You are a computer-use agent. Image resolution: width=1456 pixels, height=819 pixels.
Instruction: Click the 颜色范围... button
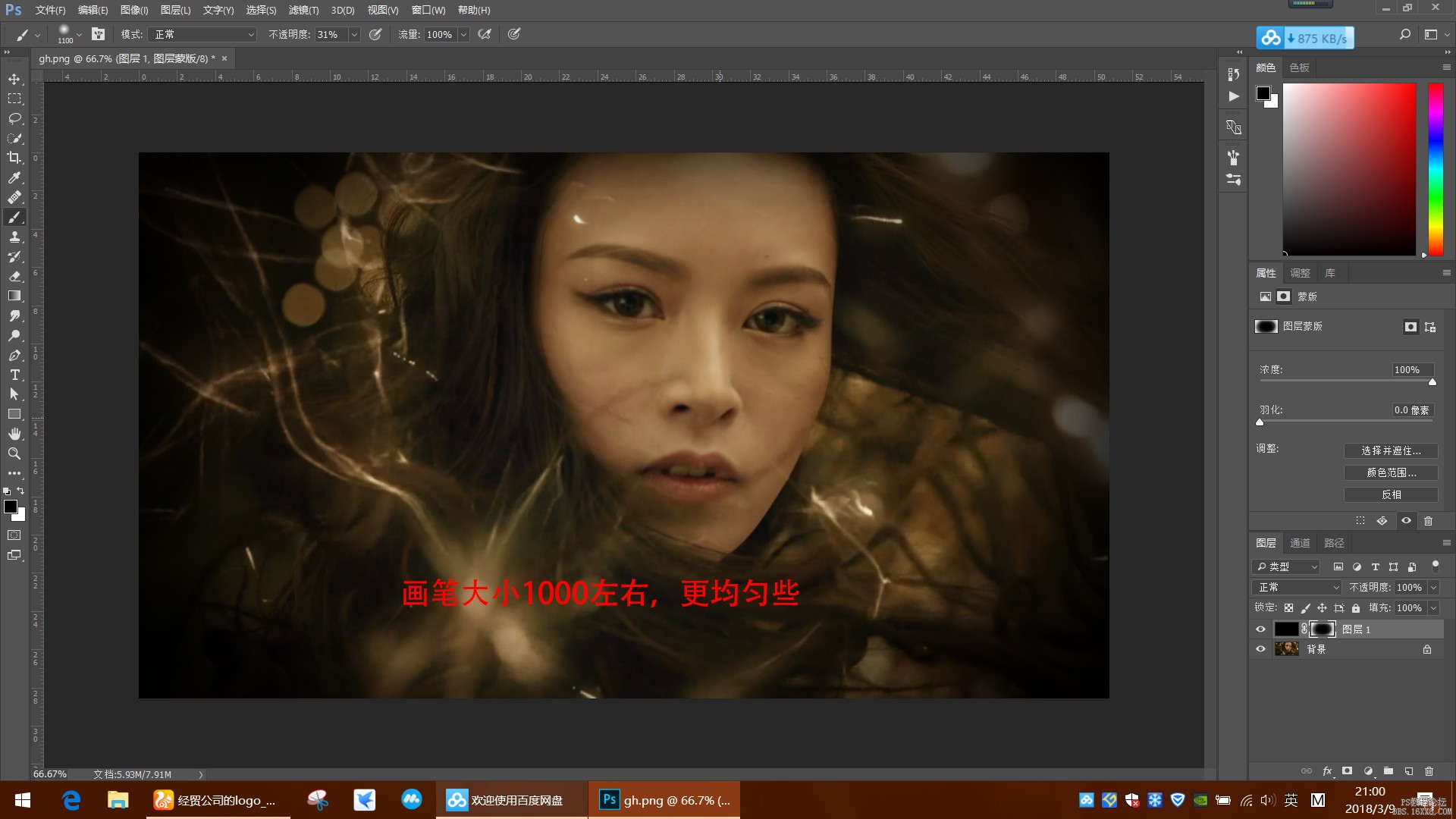[x=1391, y=472]
